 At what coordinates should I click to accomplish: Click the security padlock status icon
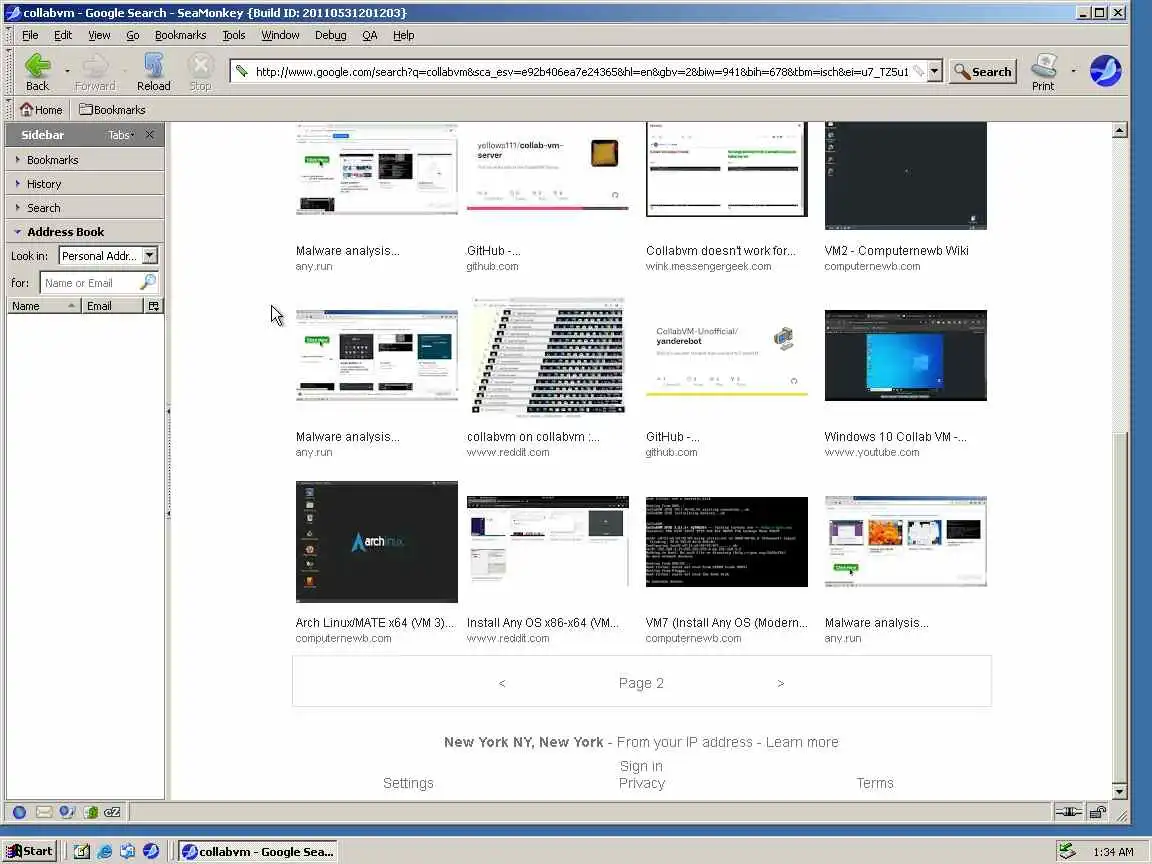[1098, 812]
